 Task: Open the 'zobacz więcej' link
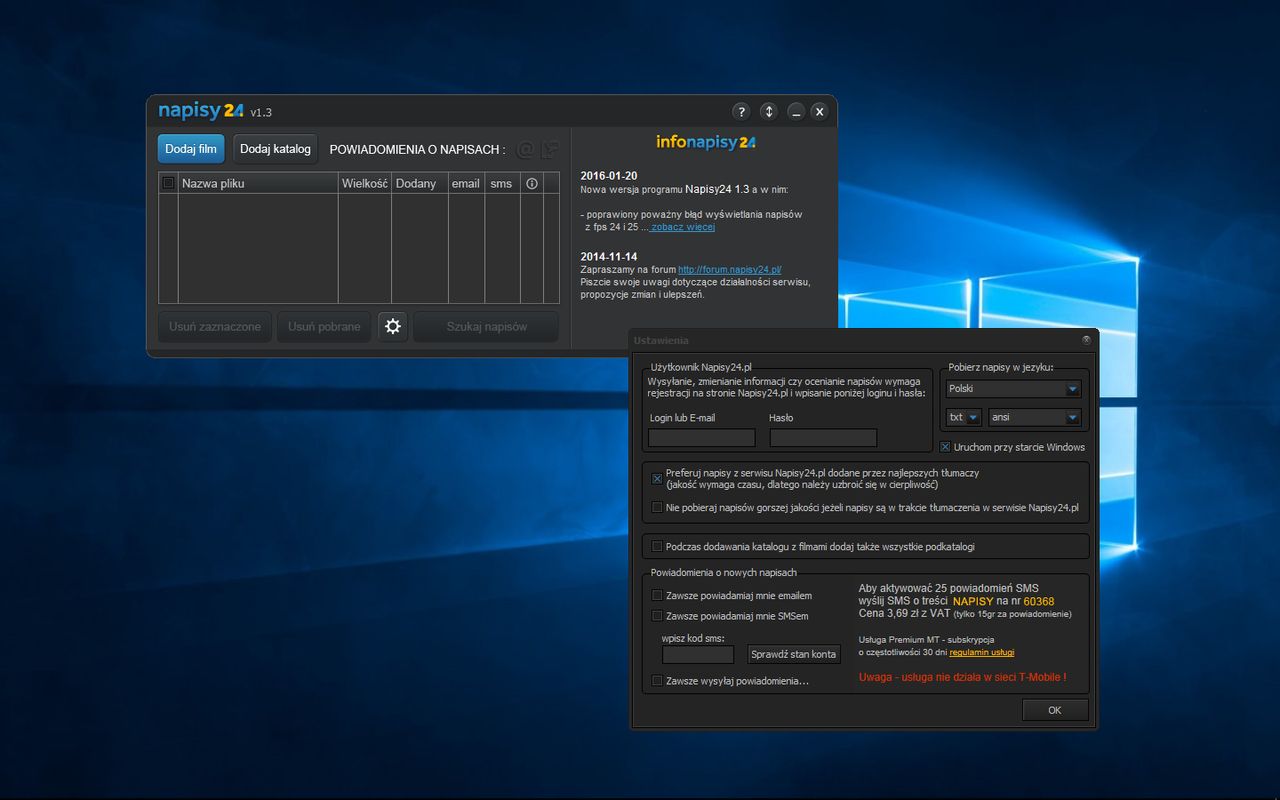pos(683,227)
